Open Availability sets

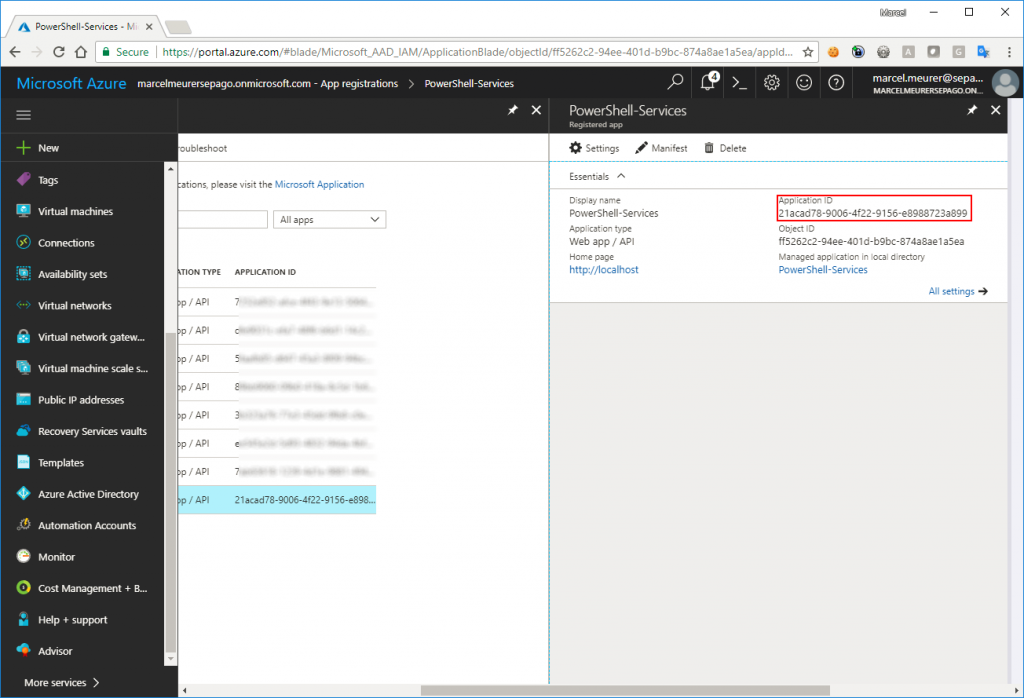72,274
